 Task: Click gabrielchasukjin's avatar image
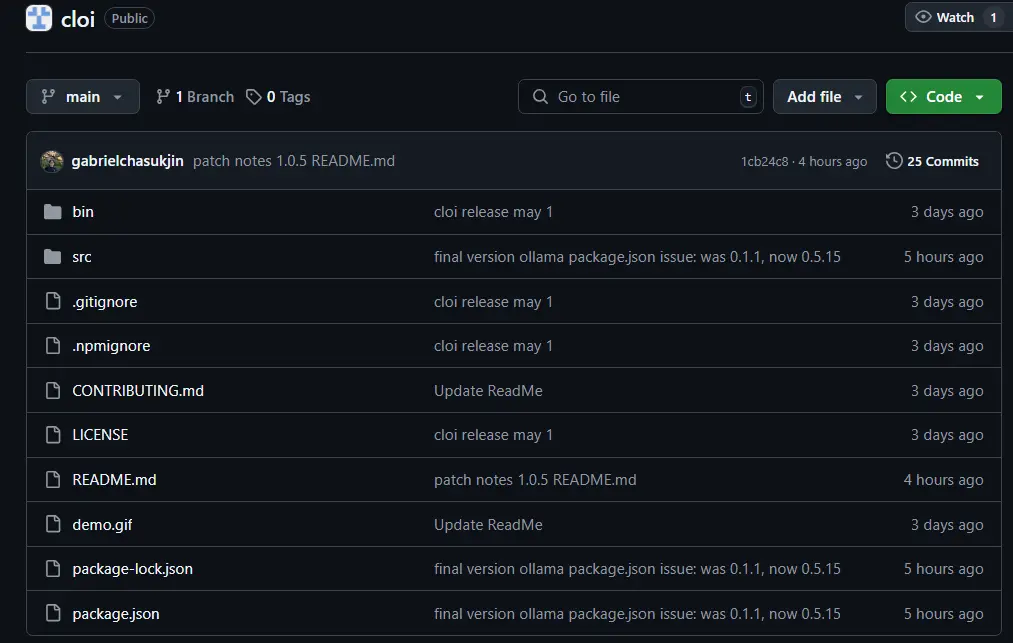tap(52, 161)
